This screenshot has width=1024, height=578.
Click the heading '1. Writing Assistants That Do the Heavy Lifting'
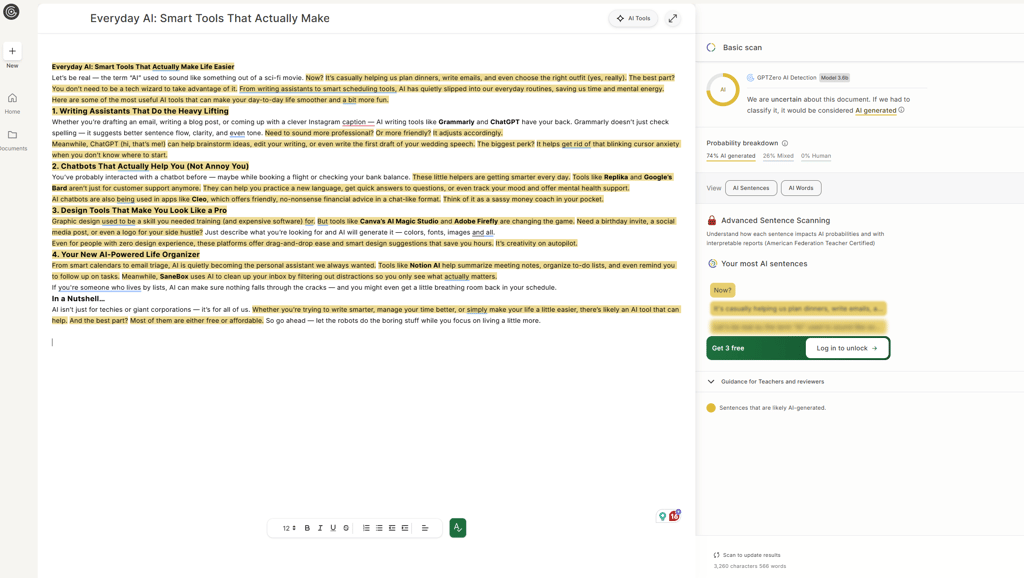[x=140, y=111]
